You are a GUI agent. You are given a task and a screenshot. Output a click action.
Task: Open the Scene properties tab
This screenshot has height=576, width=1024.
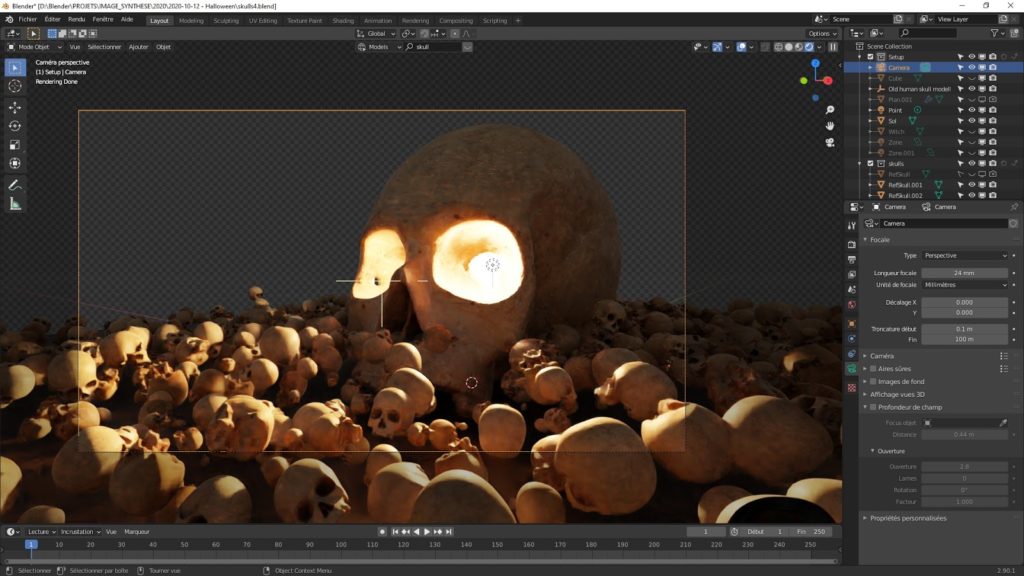[x=852, y=289]
